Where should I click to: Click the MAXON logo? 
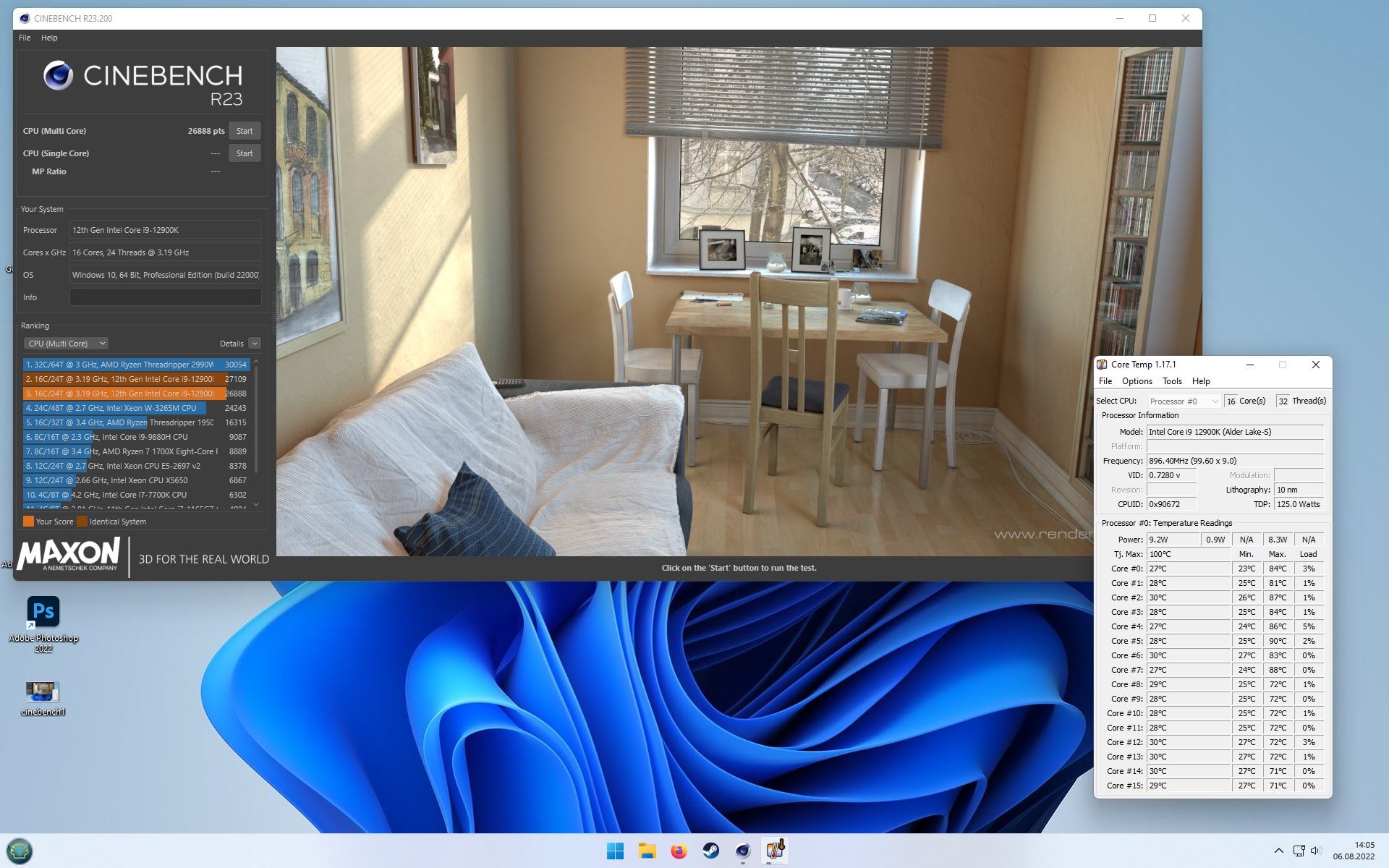68,555
